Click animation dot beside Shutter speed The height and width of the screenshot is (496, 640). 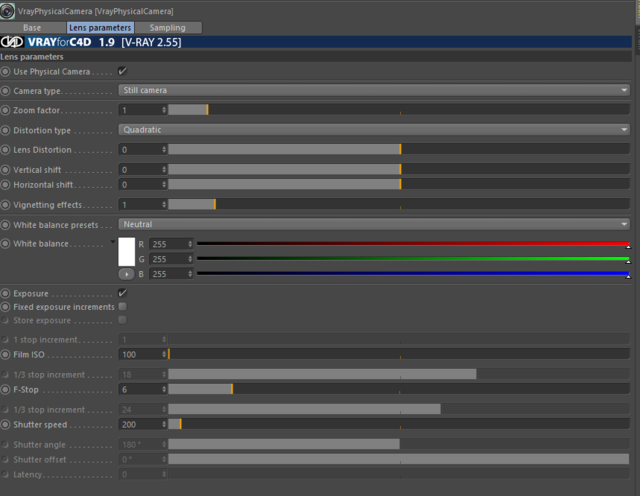pos(5,425)
